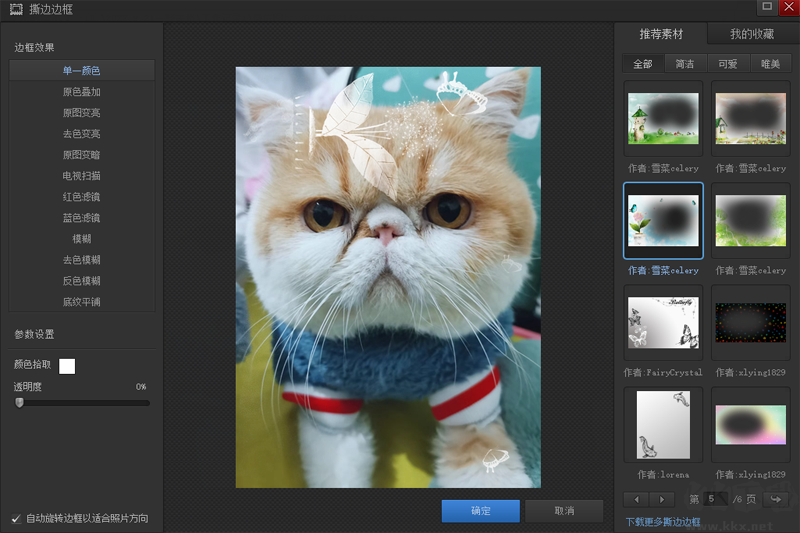The image size is (800, 533).
Task: Click the jump-to-page go arrow icon
Action: 776,499
